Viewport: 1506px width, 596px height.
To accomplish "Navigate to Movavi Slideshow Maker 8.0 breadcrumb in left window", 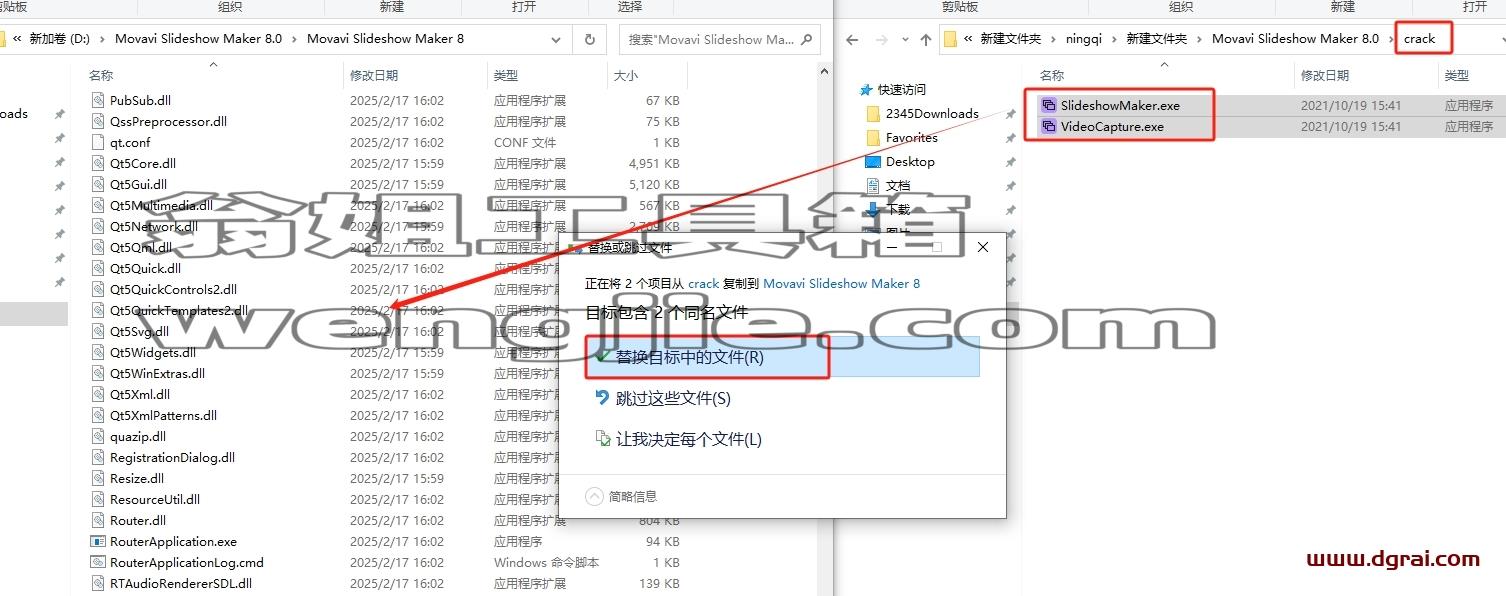I will pos(199,39).
